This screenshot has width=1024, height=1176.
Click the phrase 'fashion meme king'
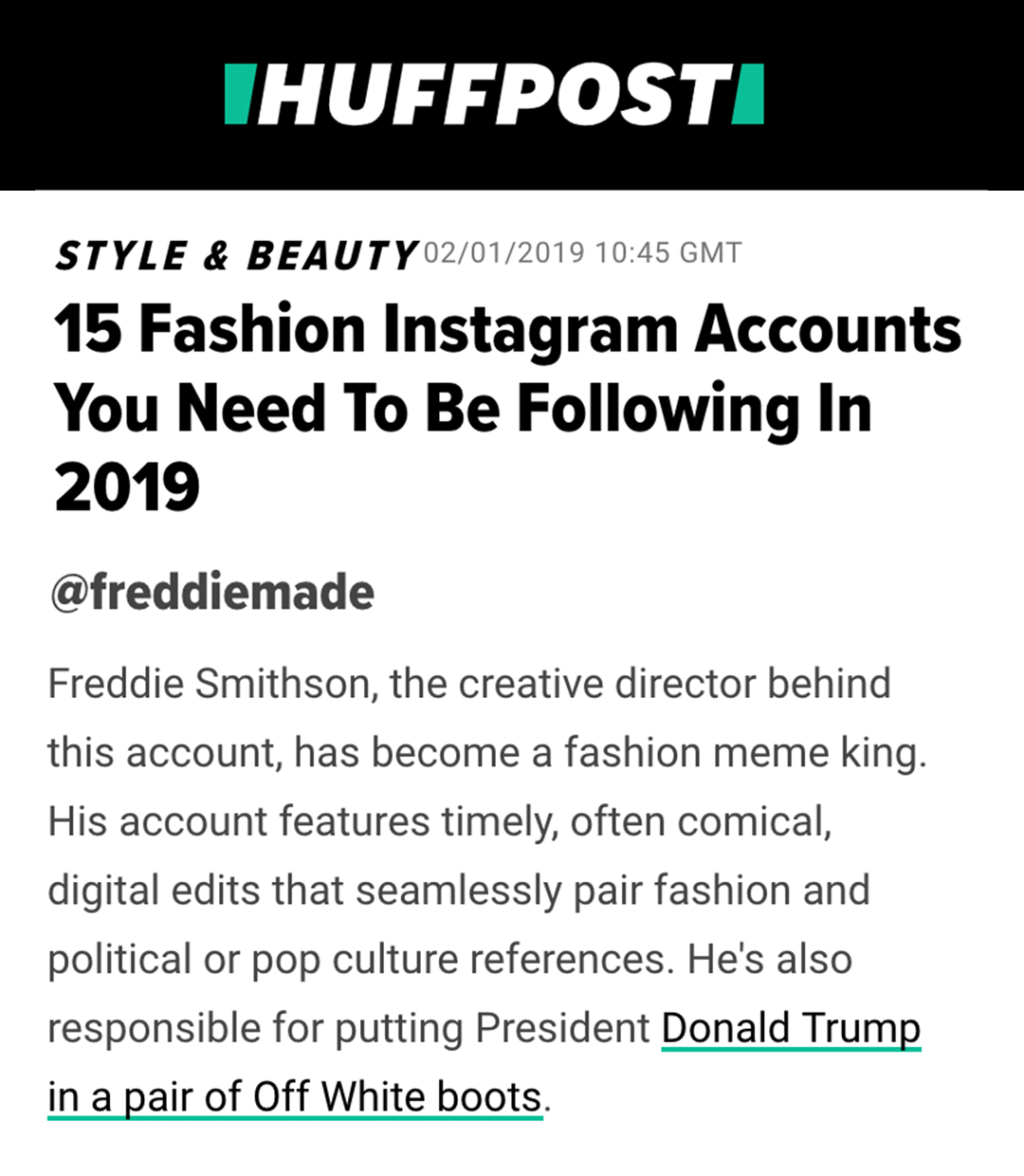tap(743, 753)
